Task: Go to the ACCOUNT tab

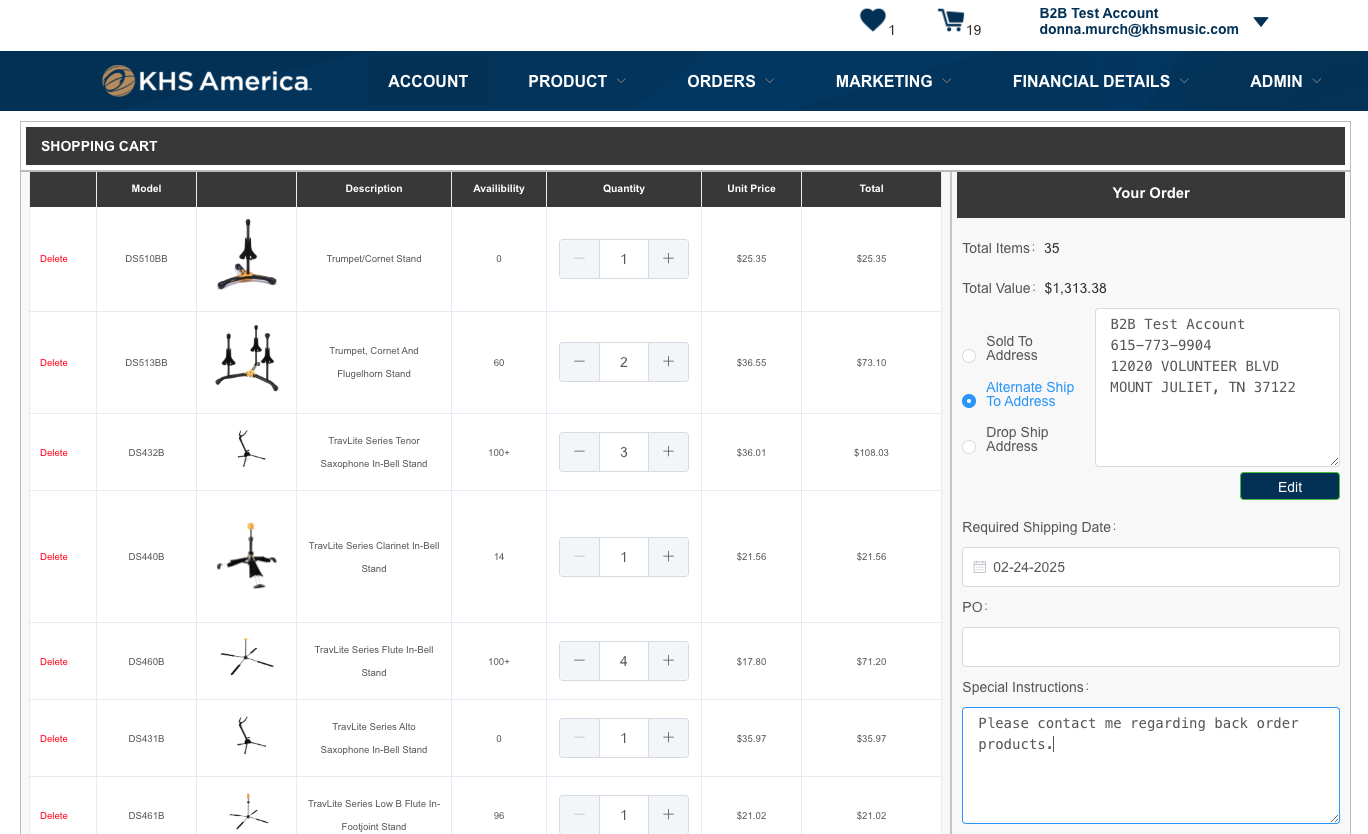Action: coord(428,81)
